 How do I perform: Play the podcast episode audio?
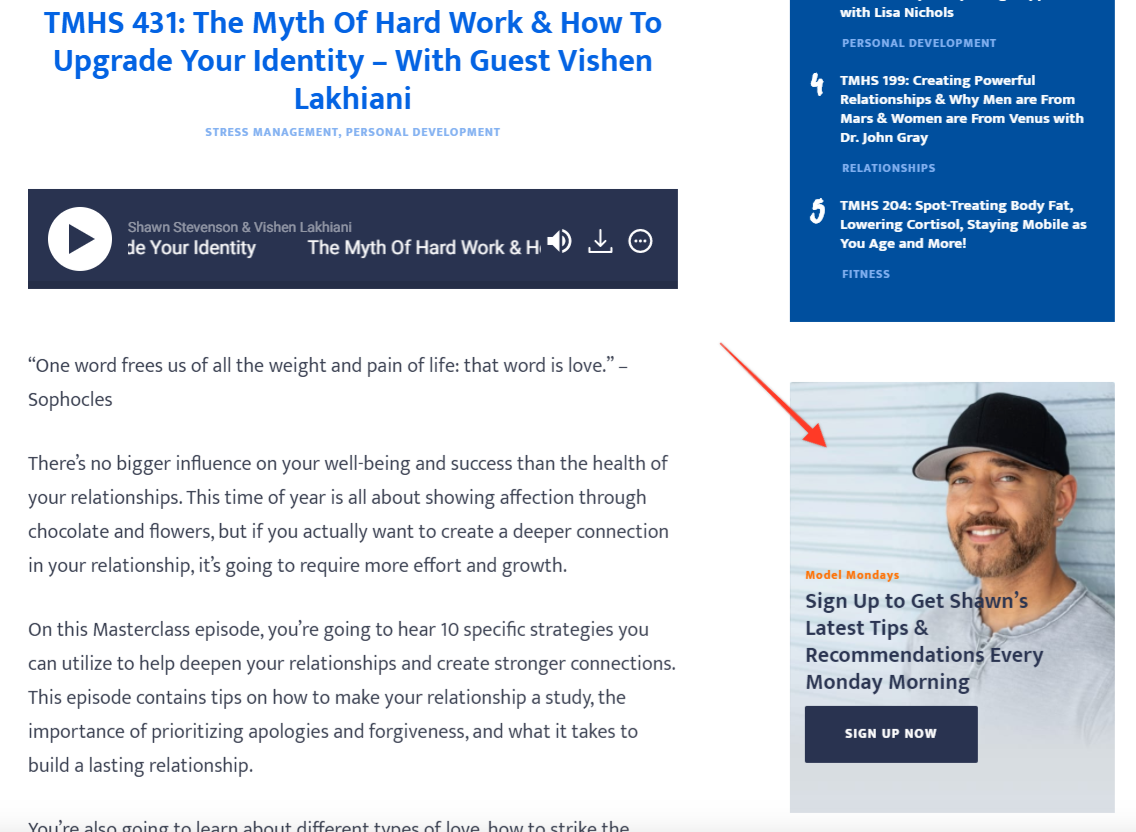pos(80,239)
